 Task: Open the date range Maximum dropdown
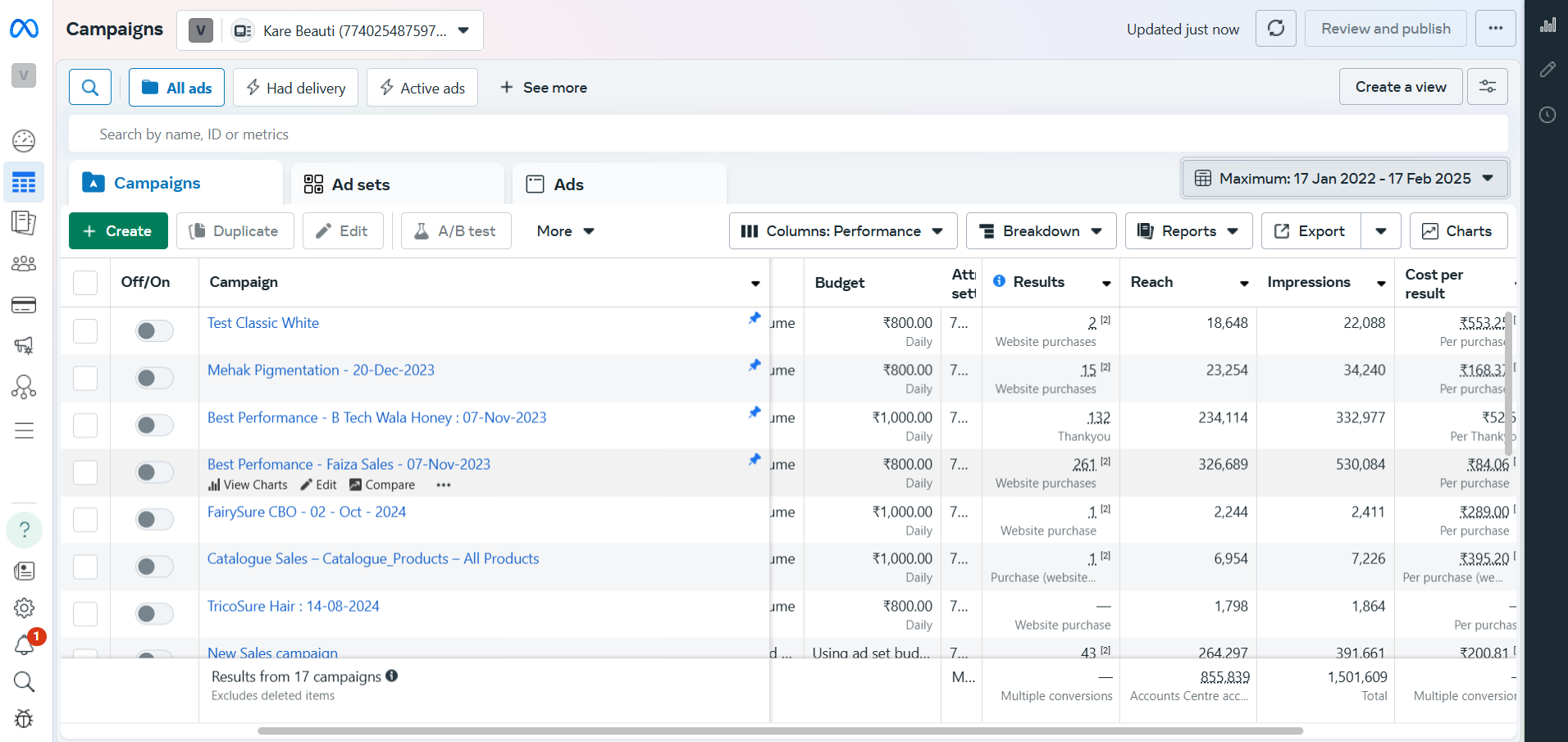tap(1344, 179)
